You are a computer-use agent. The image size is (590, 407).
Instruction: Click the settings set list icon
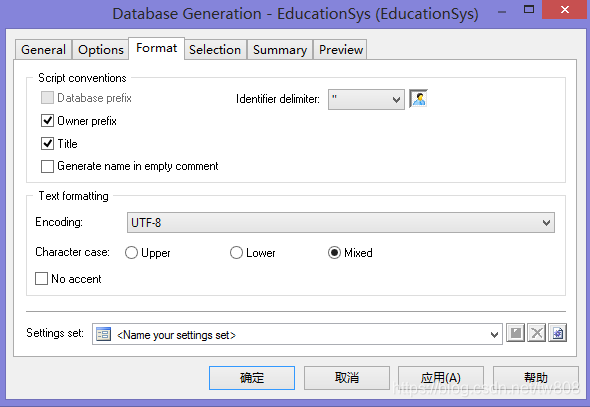point(103,334)
